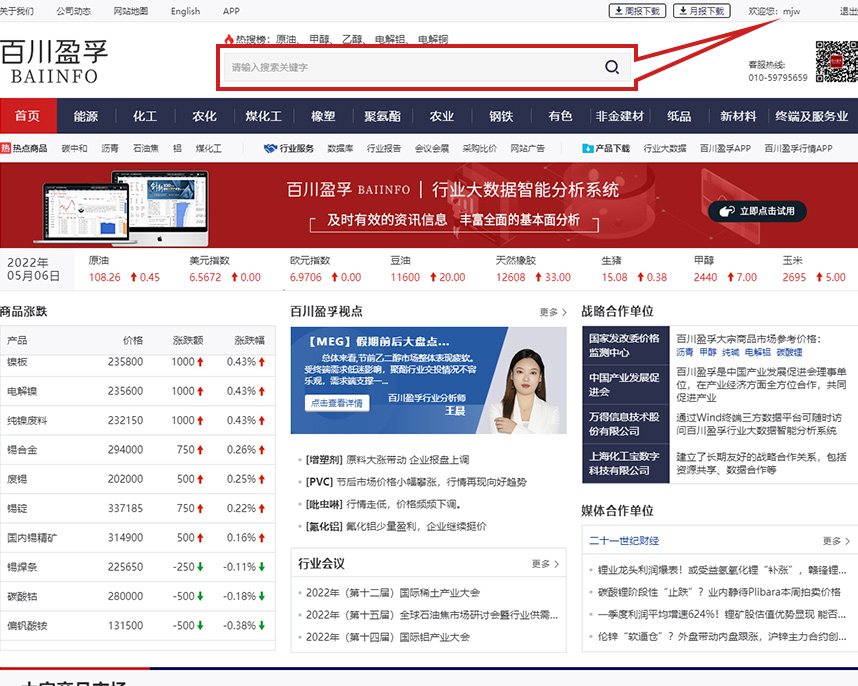Expand 更多 in 媒体合作单位 section

pyautogui.click(x=836, y=541)
